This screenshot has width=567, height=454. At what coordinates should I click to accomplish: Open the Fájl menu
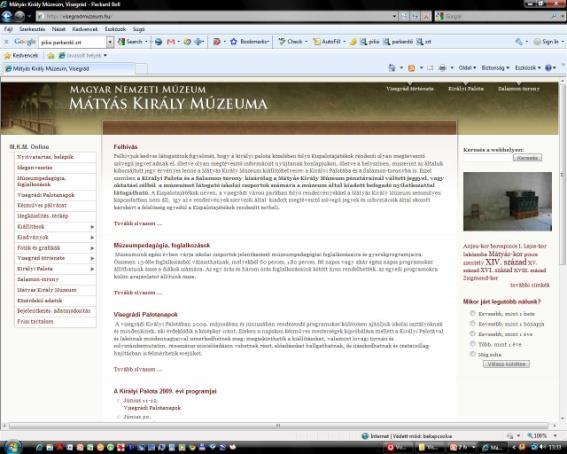pyautogui.click(x=8, y=29)
